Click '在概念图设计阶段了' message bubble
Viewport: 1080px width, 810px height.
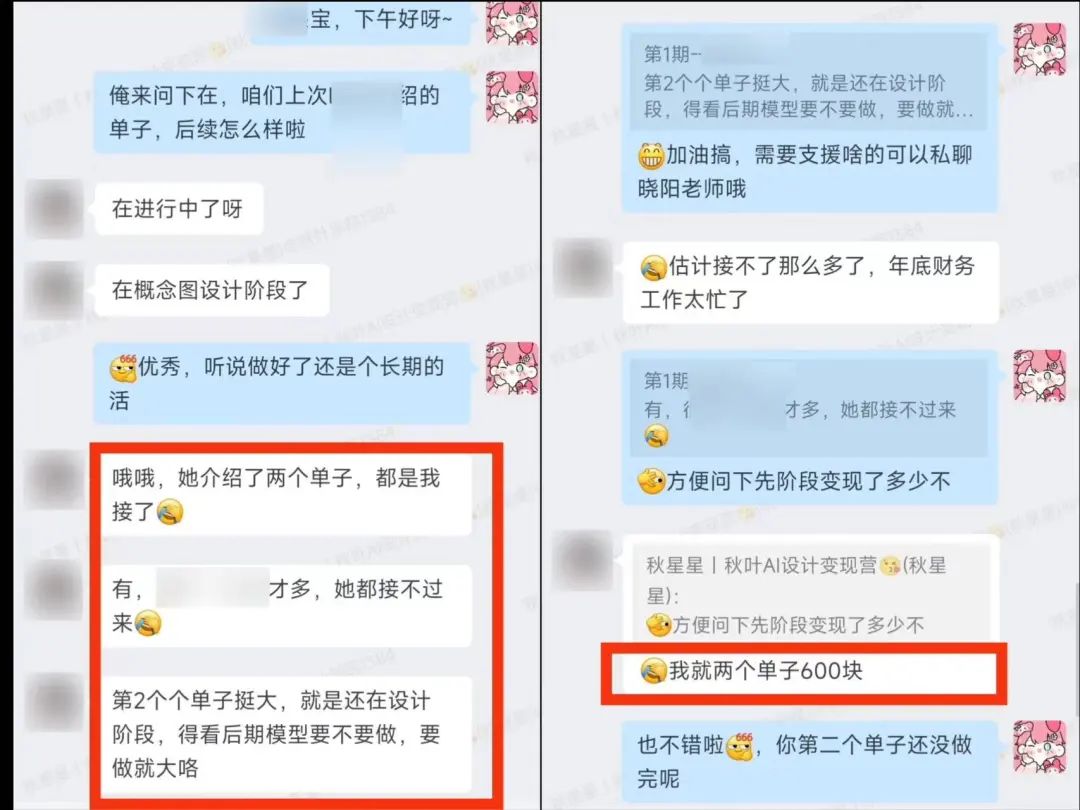pos(212,290)
